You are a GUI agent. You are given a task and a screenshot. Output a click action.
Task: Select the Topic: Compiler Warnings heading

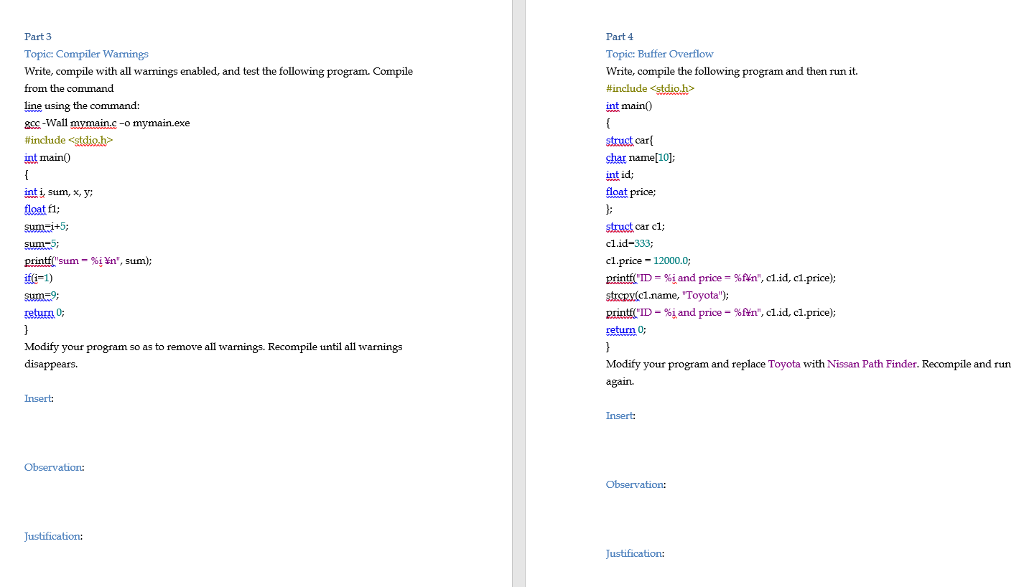coord(85,53)
